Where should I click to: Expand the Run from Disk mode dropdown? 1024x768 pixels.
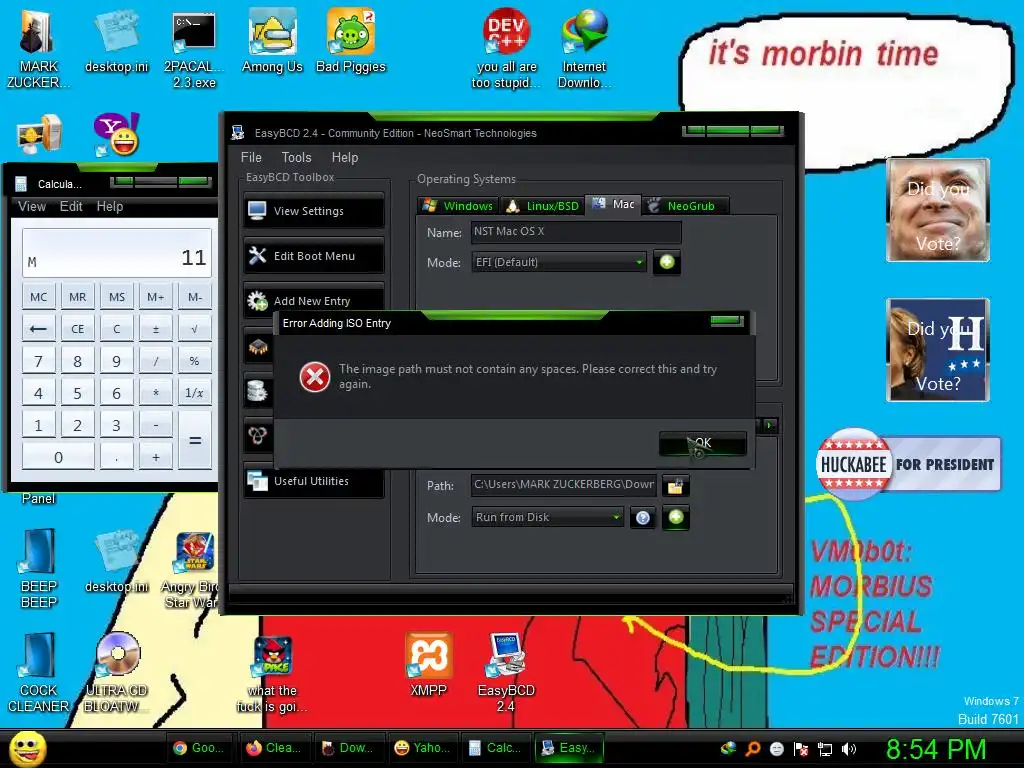pyautogui.click(x=547, y=517)
